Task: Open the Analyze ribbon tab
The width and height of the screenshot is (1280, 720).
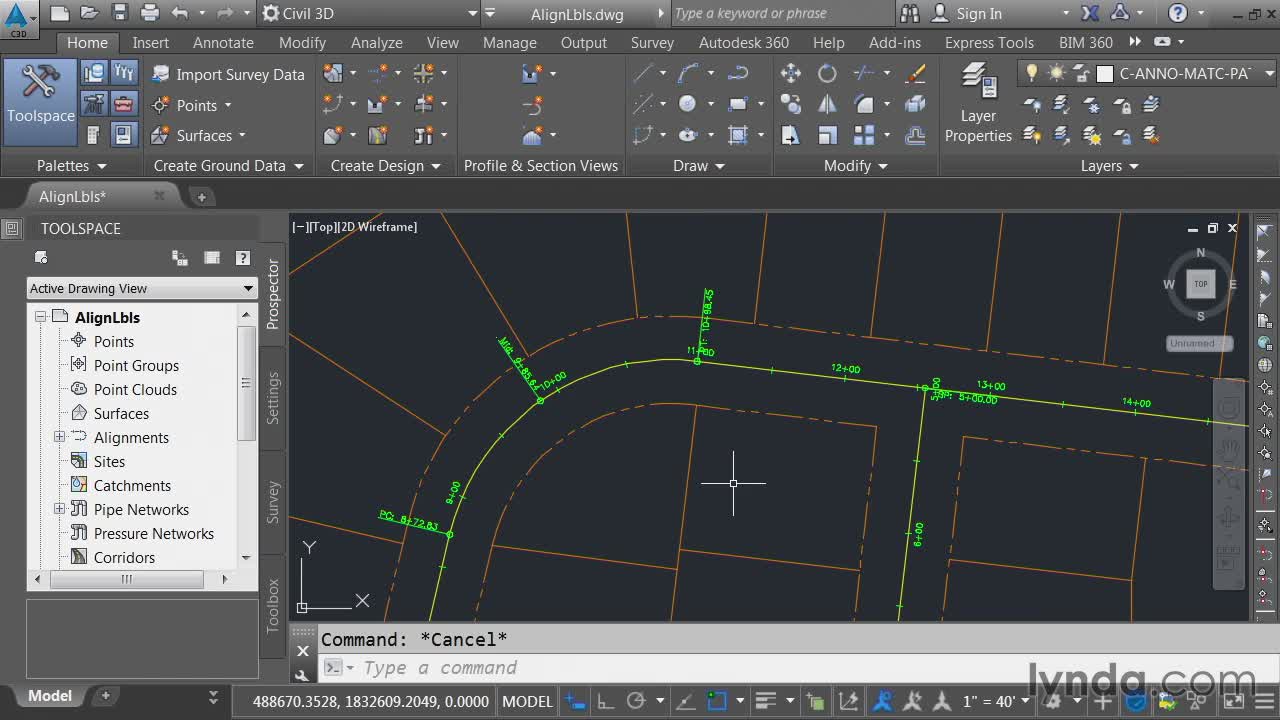Action: (x=377, y=42)
